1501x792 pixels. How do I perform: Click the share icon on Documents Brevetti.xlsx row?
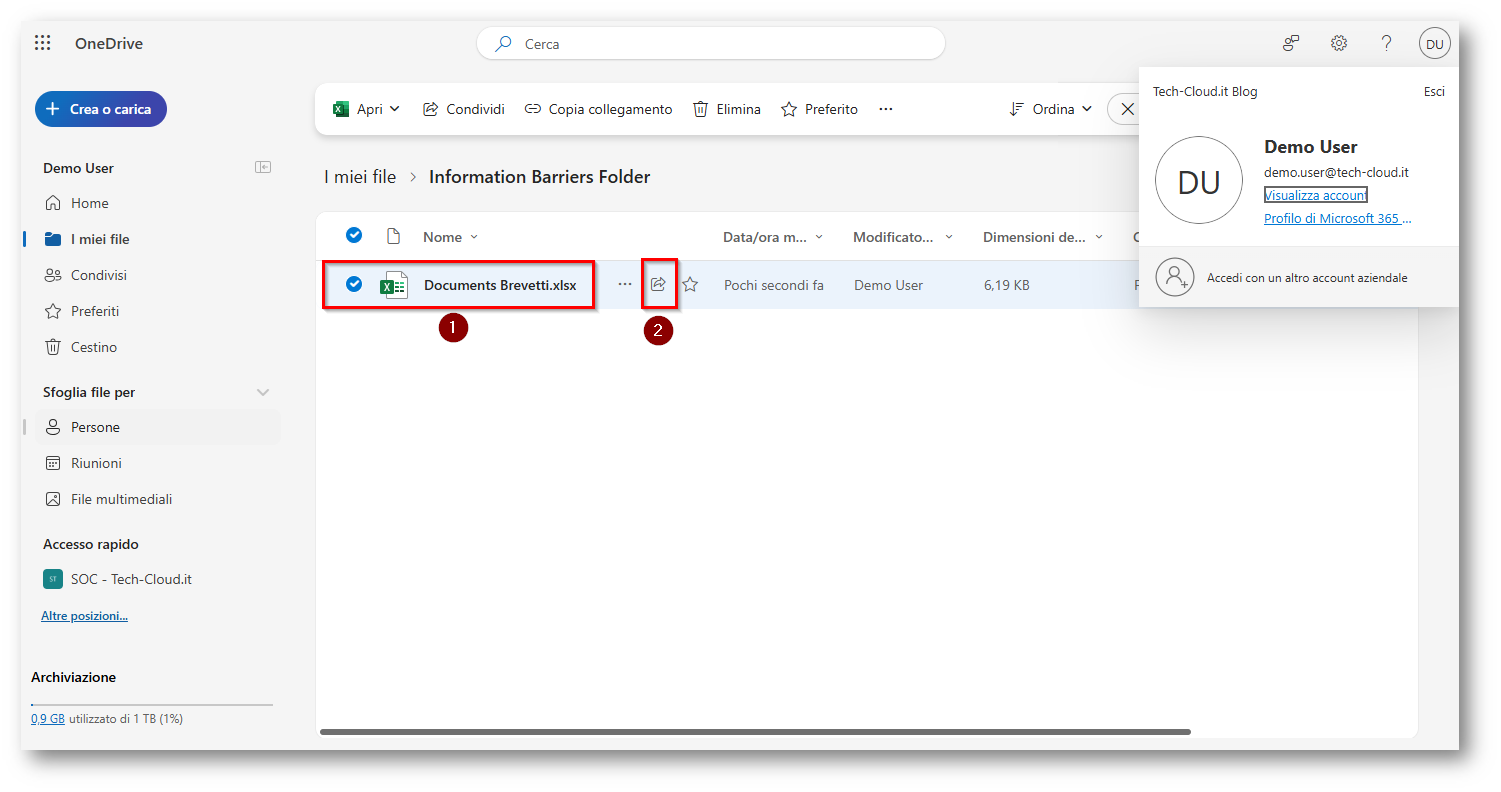pyautogui.click(x=658, y=285)
